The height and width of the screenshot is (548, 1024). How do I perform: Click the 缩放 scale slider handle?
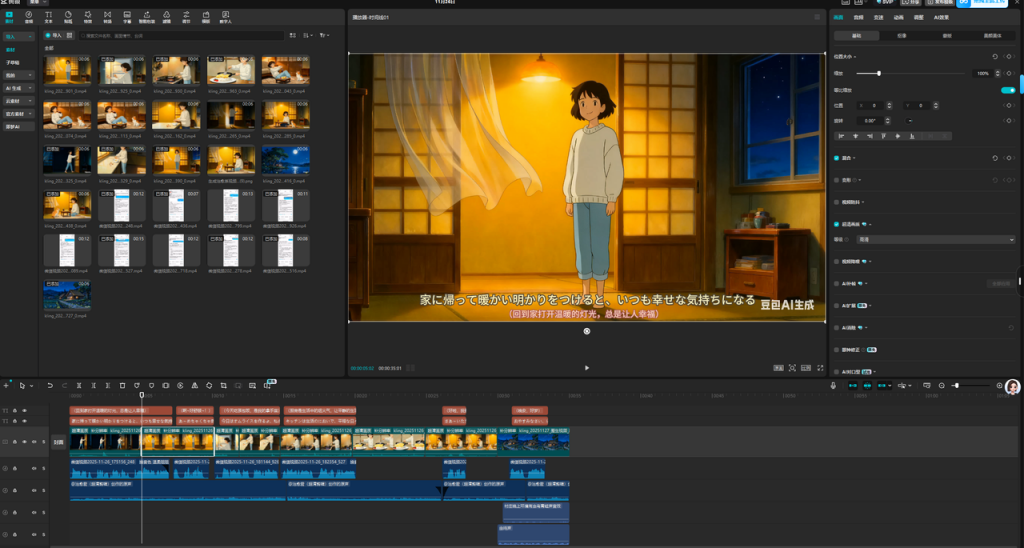(x=879, y=73)
